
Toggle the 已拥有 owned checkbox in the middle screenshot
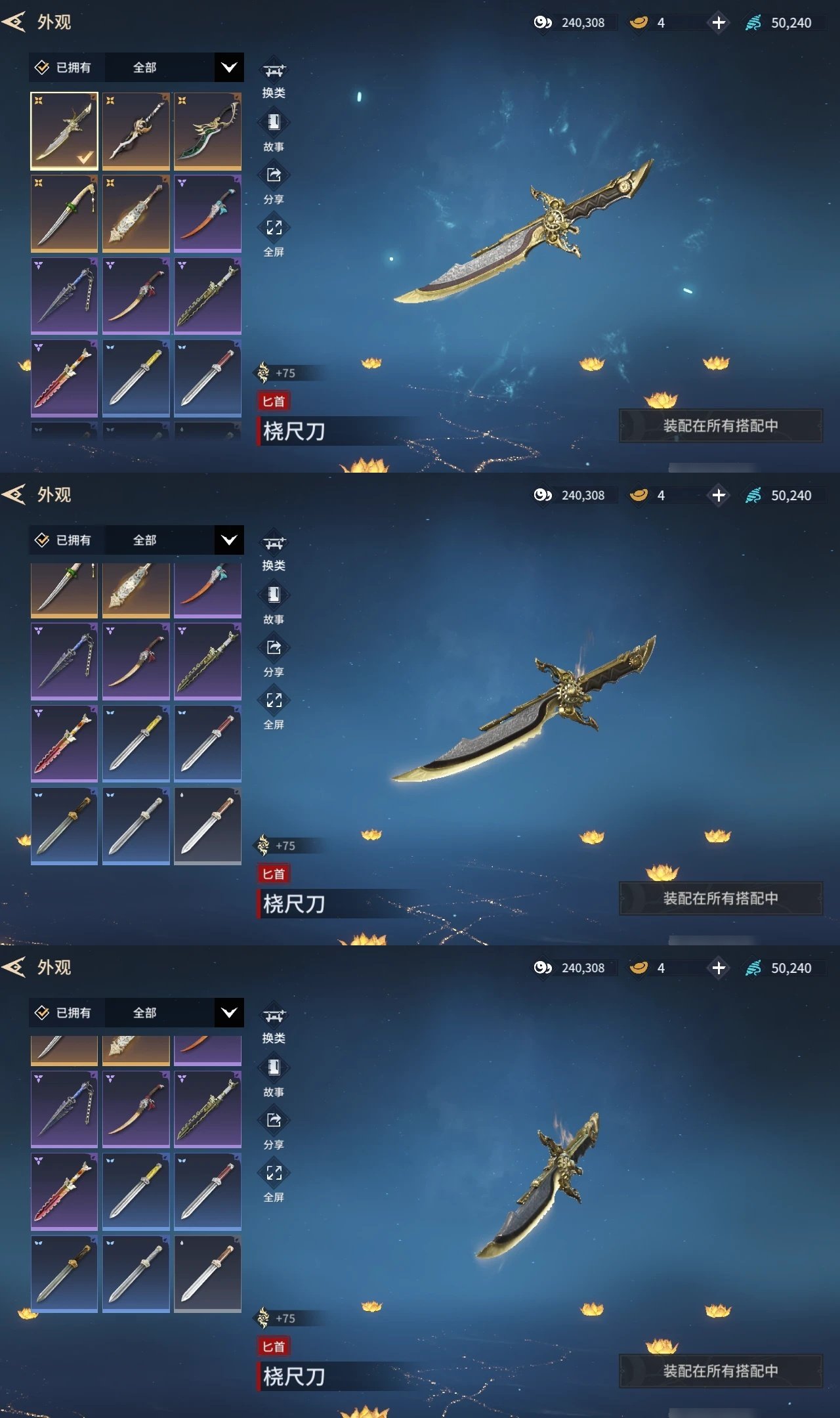point(42,540)
